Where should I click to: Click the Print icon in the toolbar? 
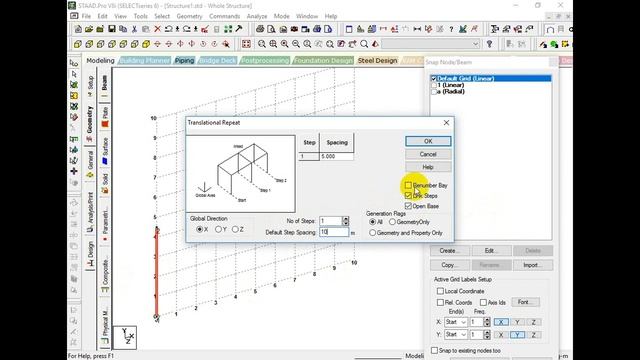coord(260,29)
